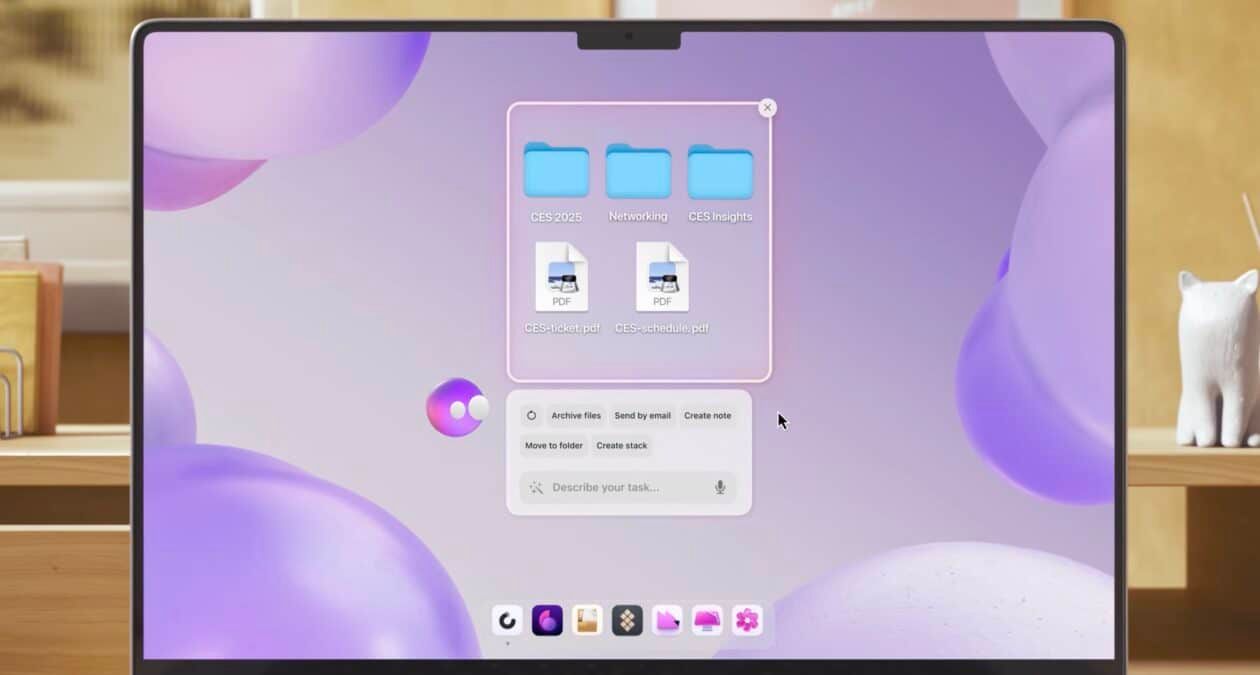Open the pink folder-with-cursor dock app
This screenshot has width=1260, height=675.
[x=667, y=620]
